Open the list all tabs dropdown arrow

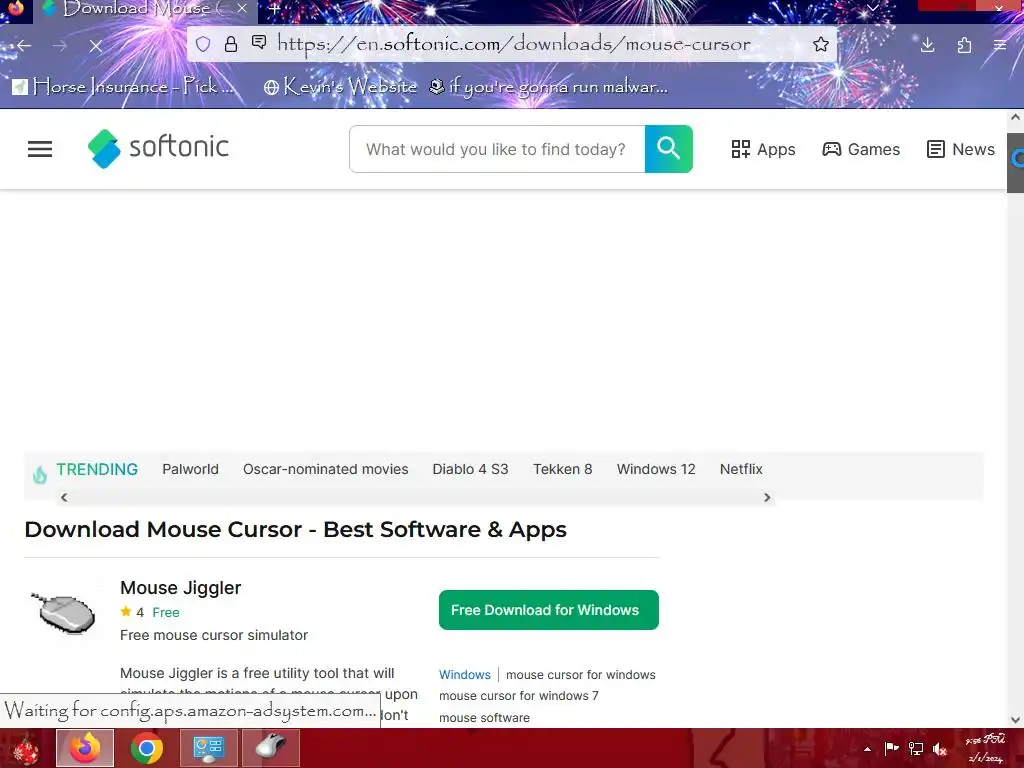[x=872, y=8]
